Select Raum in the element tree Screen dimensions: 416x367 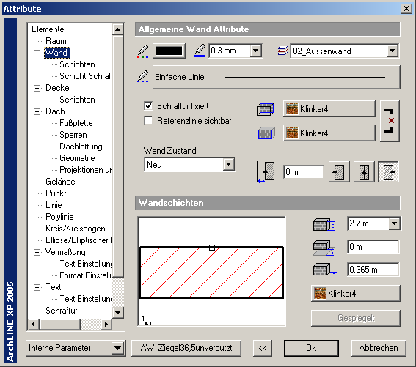[56, 41]
